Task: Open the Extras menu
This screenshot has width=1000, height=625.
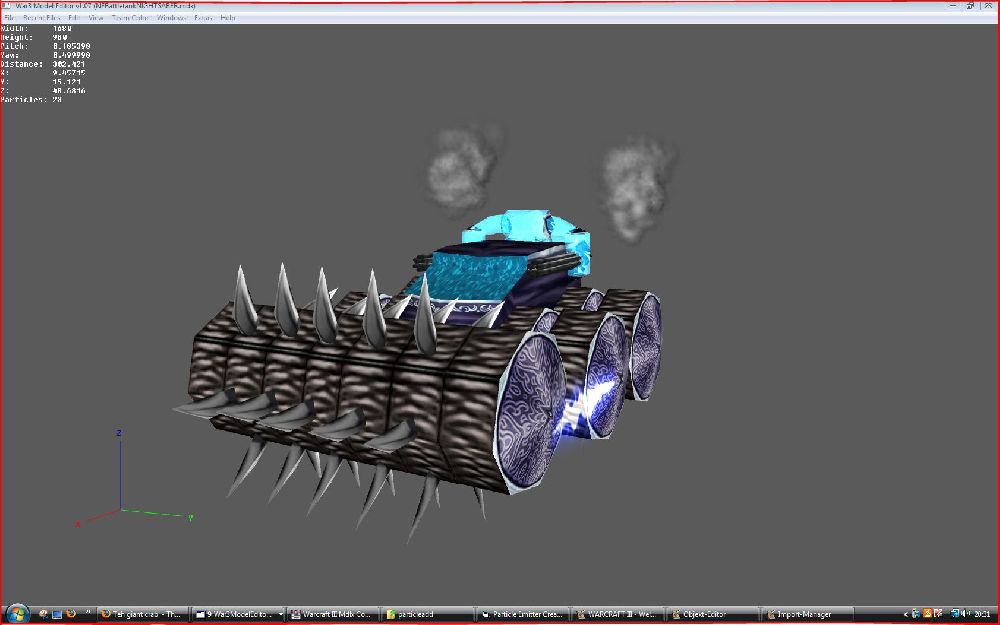Action: click(x=203, y=18)
